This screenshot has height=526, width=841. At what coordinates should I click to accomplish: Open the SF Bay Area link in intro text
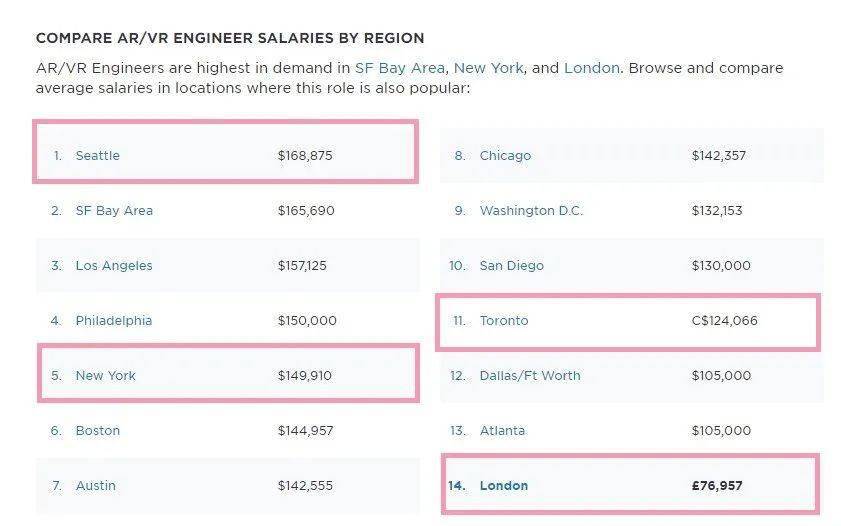pos(400,68)
